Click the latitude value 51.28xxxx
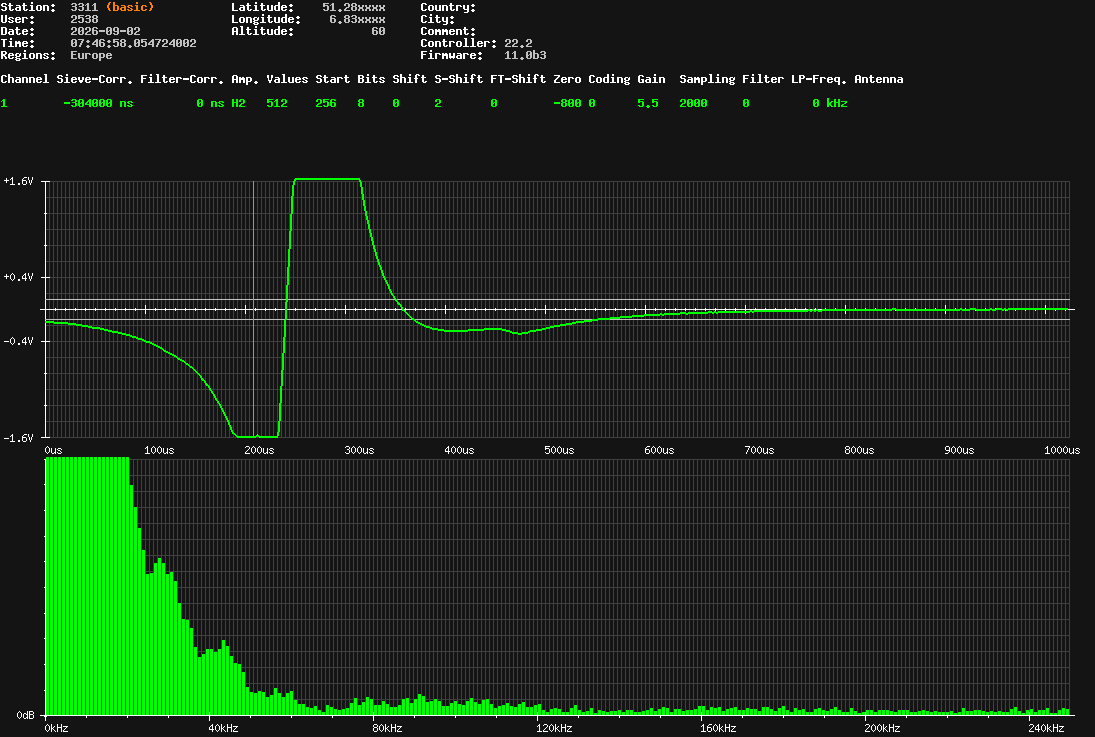This screenshot has width=1095, height=737. (x=353, y=7)
